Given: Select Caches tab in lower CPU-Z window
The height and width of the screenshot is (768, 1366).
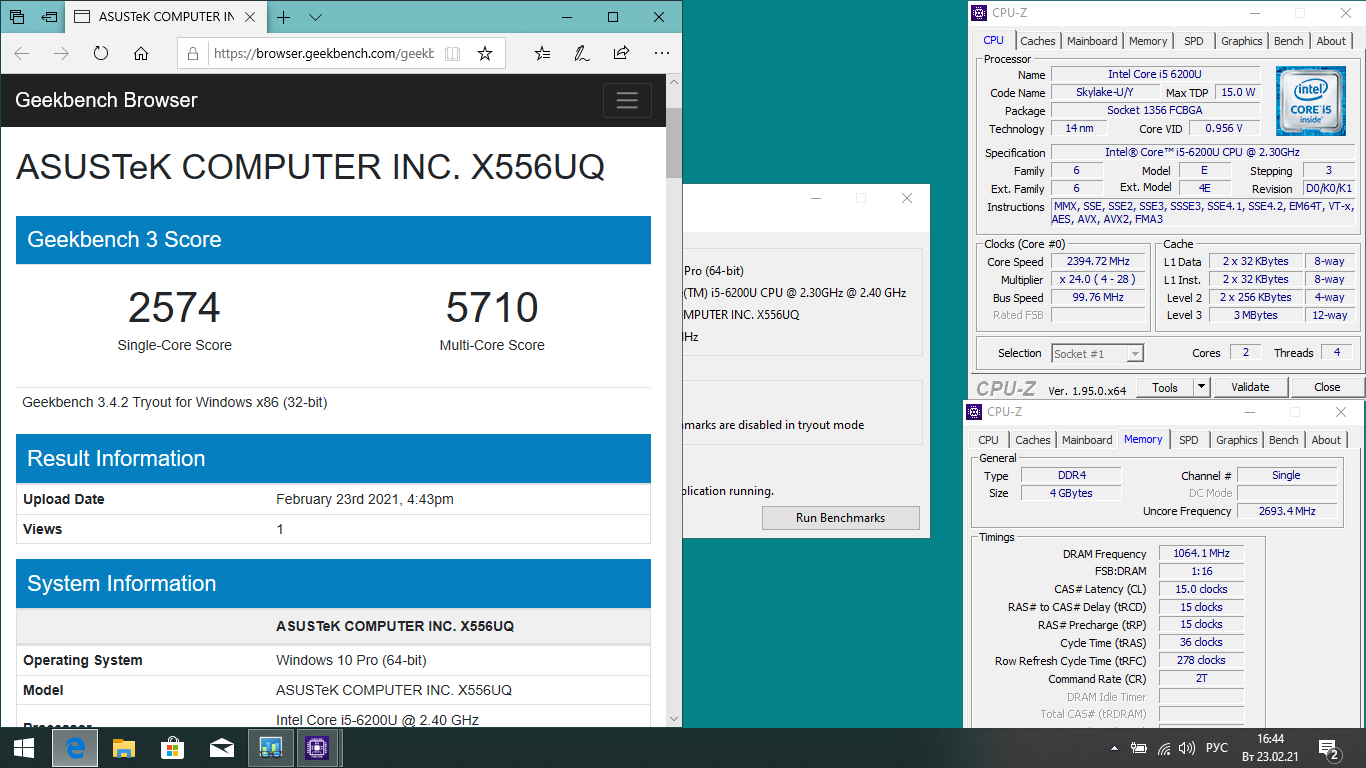Looking at the screenshot, I should (x=1032, y=440).
